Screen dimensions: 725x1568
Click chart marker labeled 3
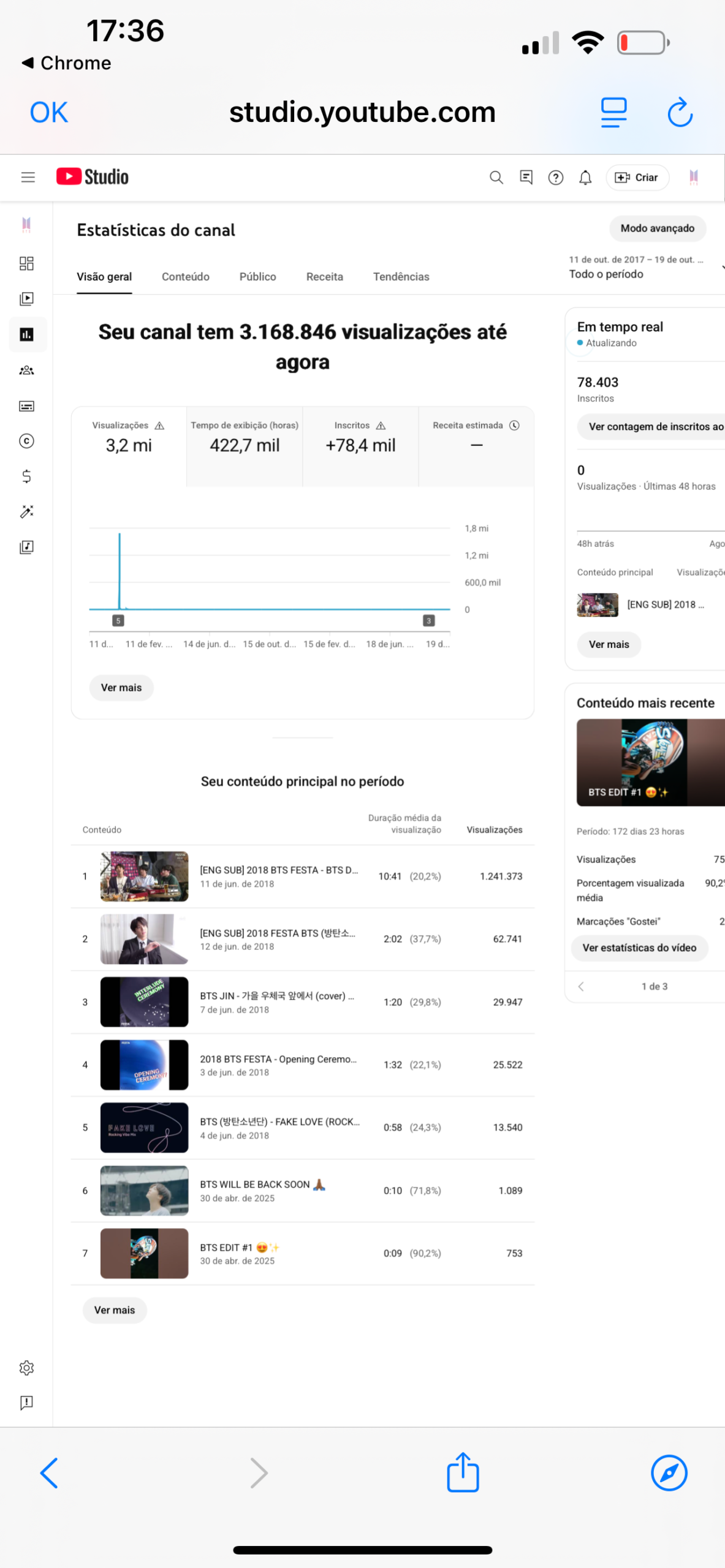click(428, 620)
